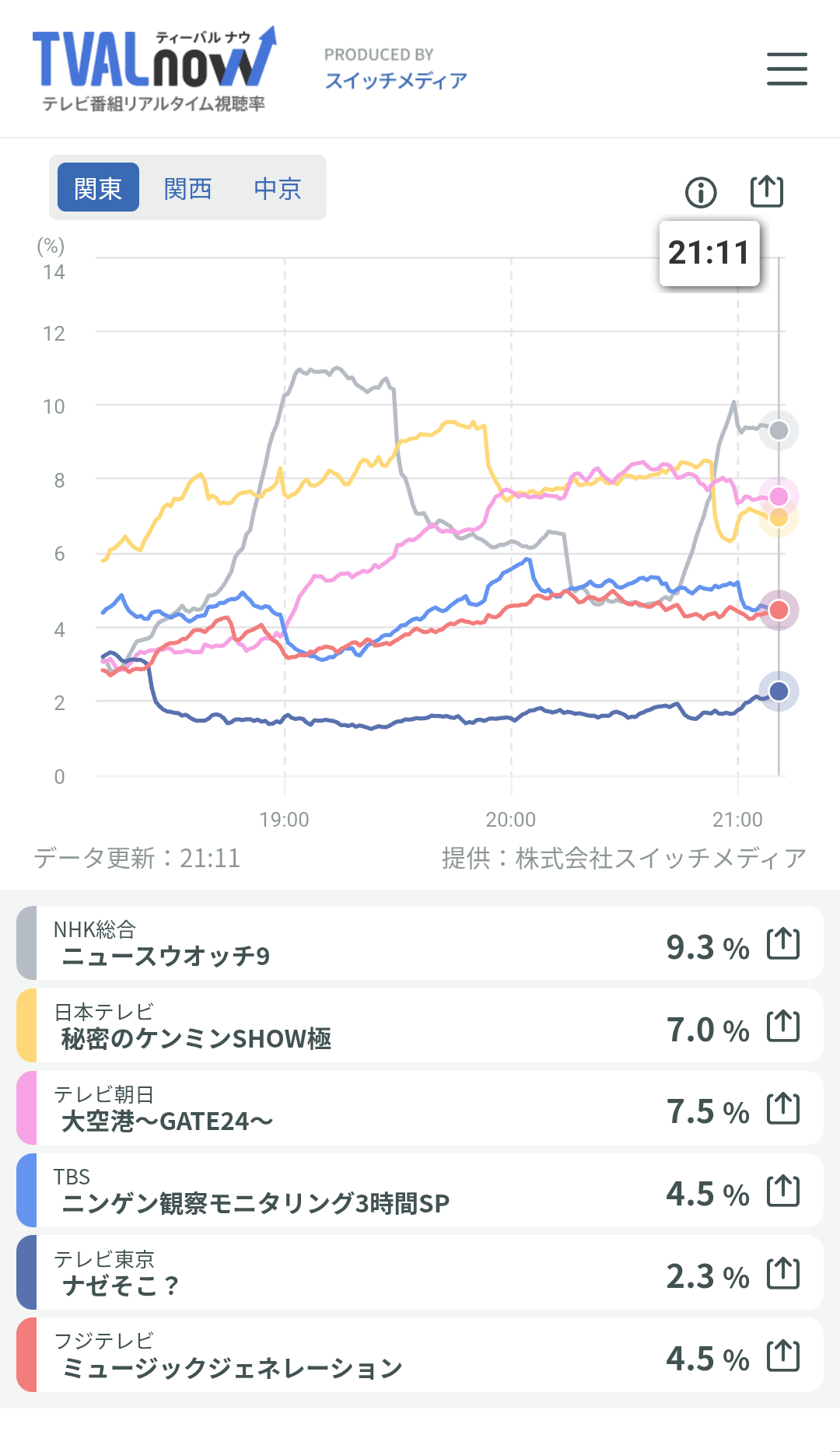Image resolution: width=840 pixels, height=1452 pixels.
Task: Select the gray NHK data point on chart
Action: coord(779,430)
